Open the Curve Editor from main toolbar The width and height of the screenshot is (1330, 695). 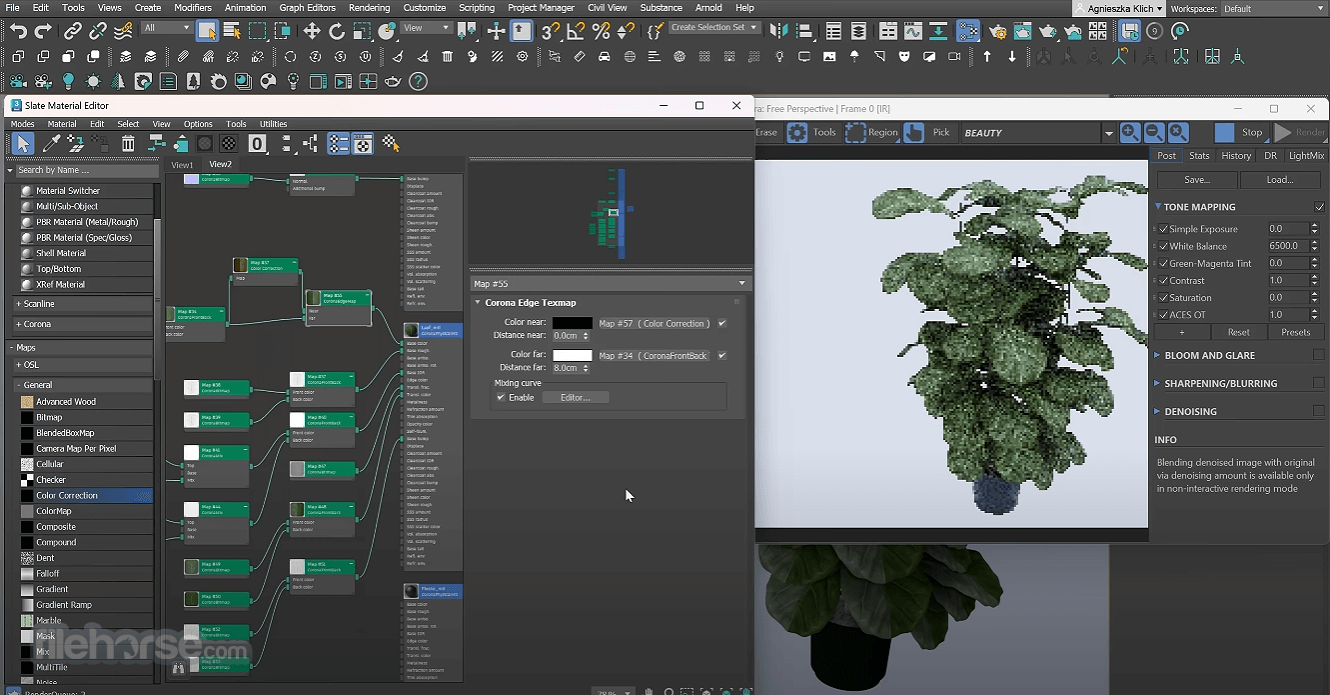(x=913, y=31)
